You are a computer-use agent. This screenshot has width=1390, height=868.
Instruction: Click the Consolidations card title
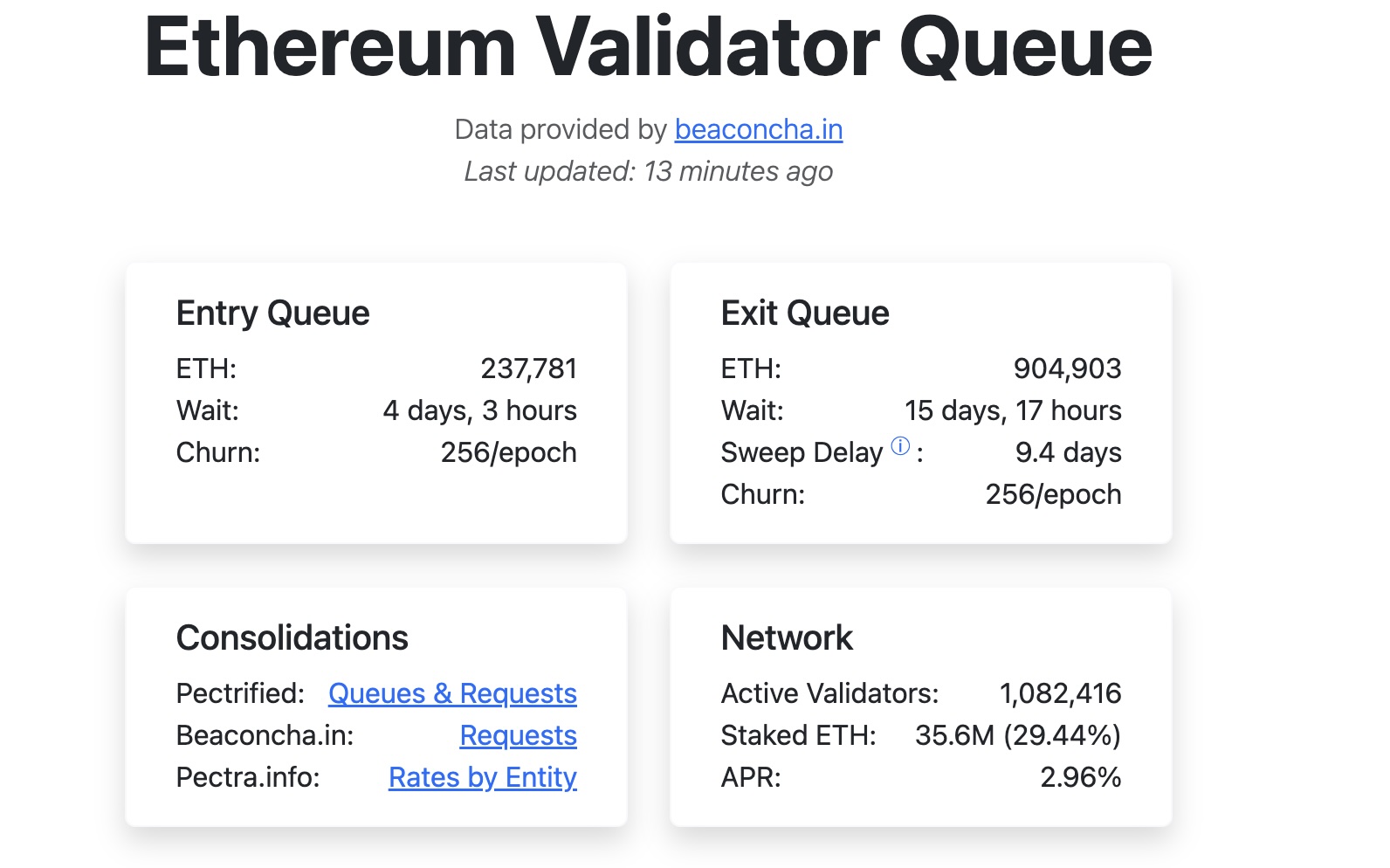(292, 637)
